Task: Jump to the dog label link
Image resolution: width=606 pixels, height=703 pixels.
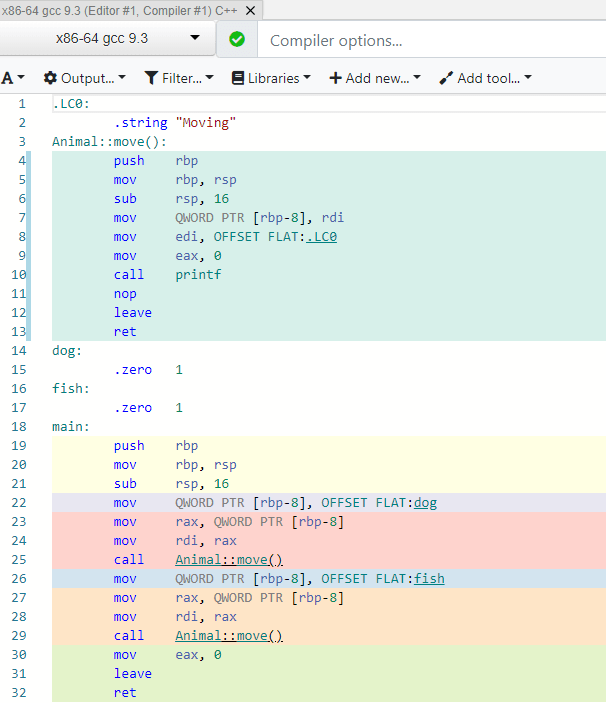Action: click(x=425, y=503)
